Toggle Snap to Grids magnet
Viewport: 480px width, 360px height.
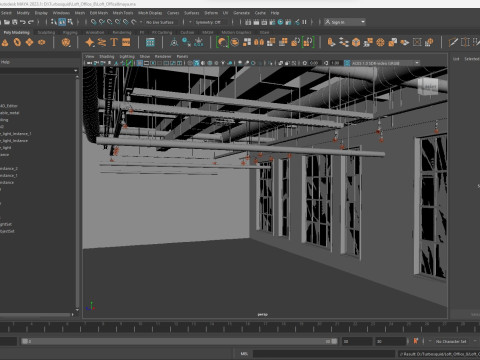tap(94, 22)
